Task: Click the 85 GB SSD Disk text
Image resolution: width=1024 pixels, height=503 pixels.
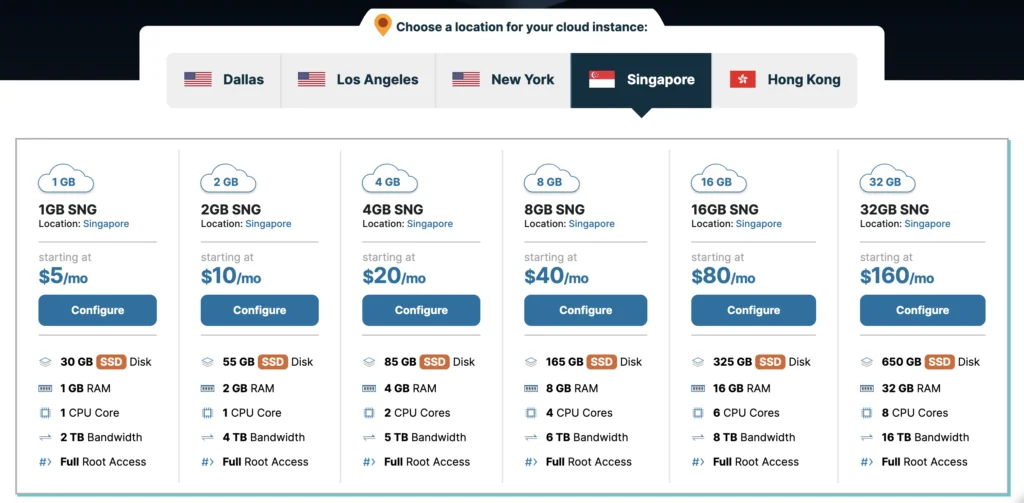Action: pyautogui.click(x=430, y=362)
